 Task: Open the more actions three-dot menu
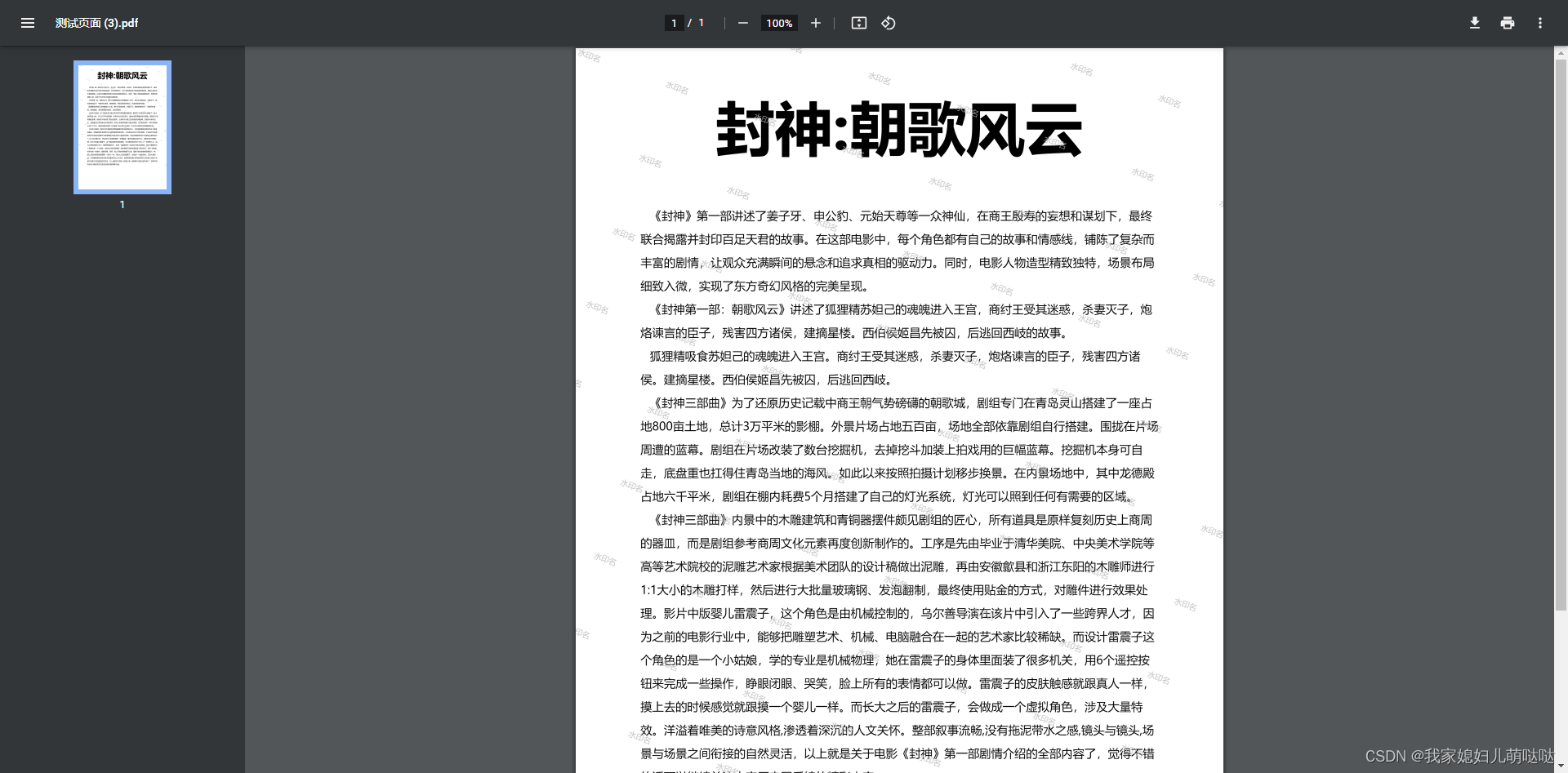coord(1540,23)
